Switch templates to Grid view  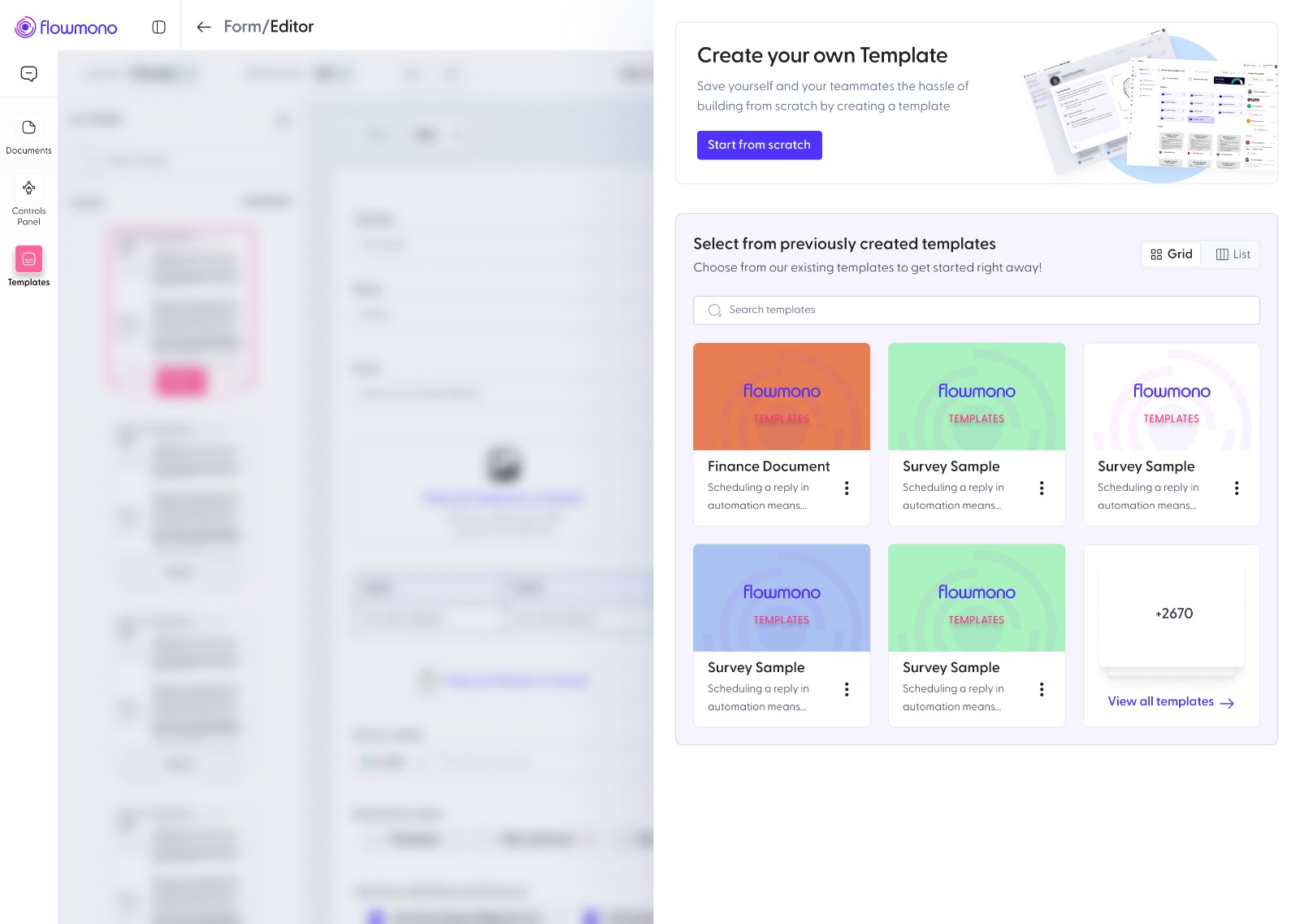(1170, 254)
